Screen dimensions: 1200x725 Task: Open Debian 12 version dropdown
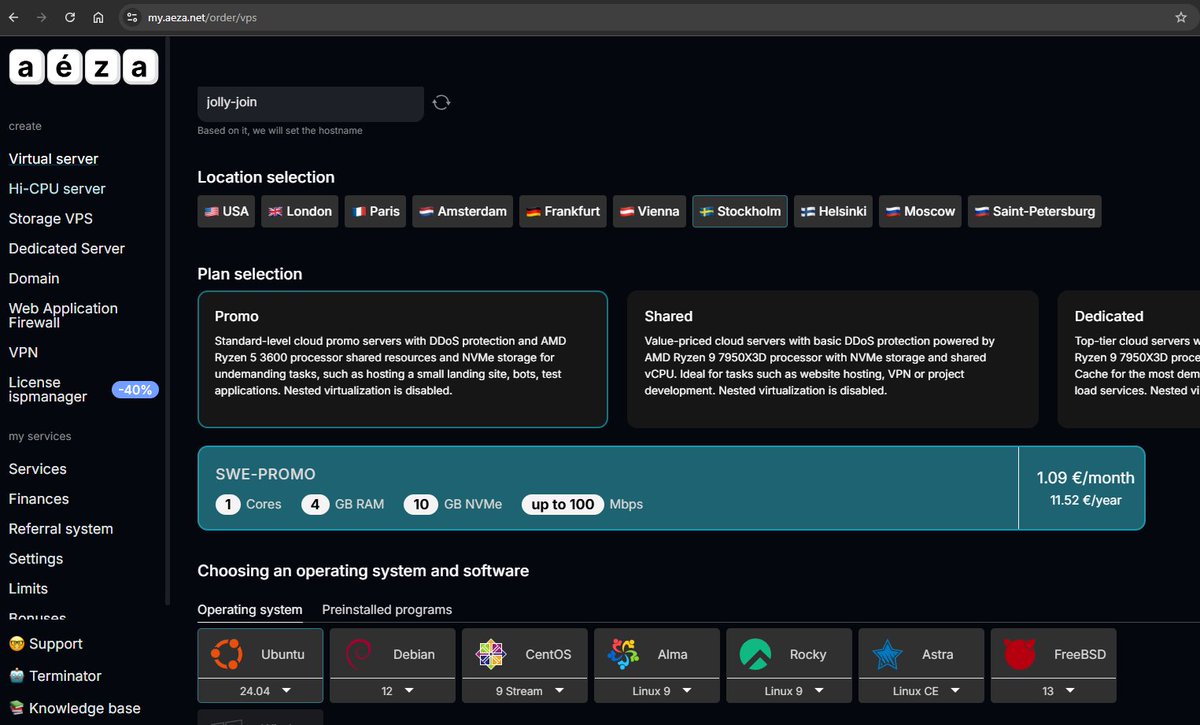point(392,690)
